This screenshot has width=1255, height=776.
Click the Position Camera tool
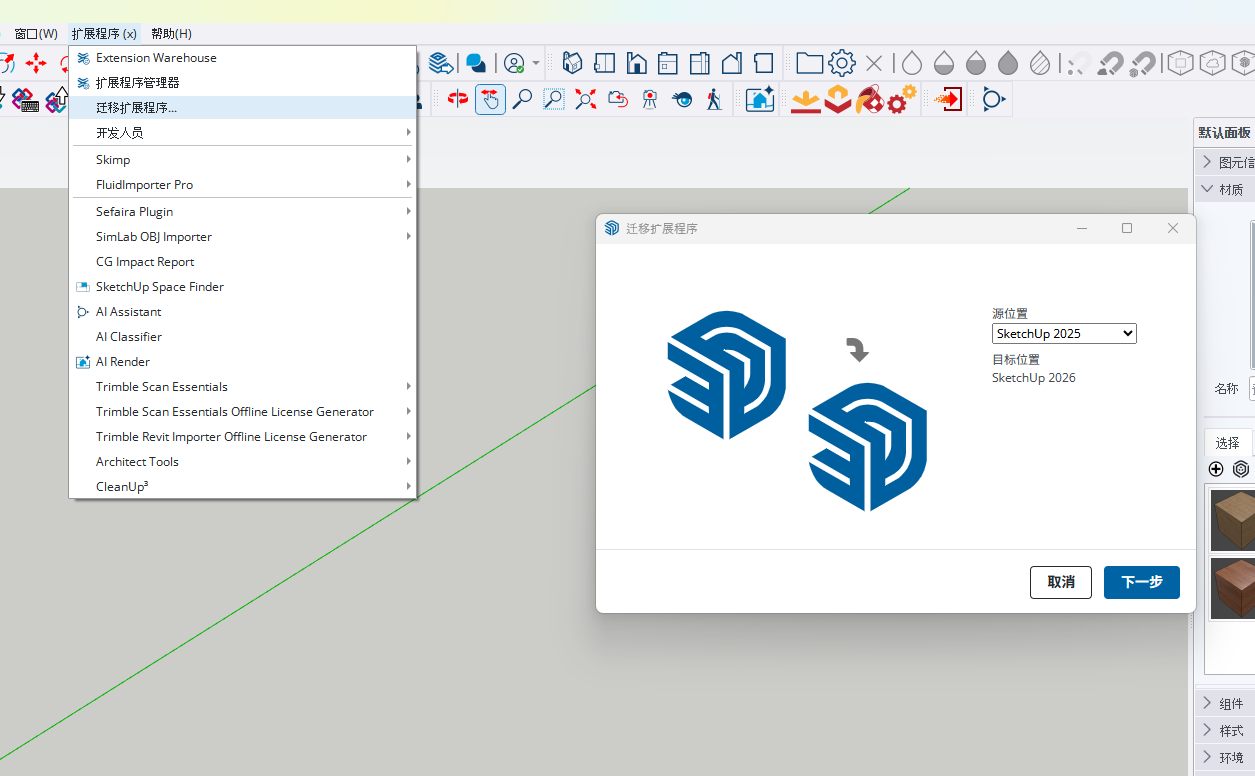point(650,99)
